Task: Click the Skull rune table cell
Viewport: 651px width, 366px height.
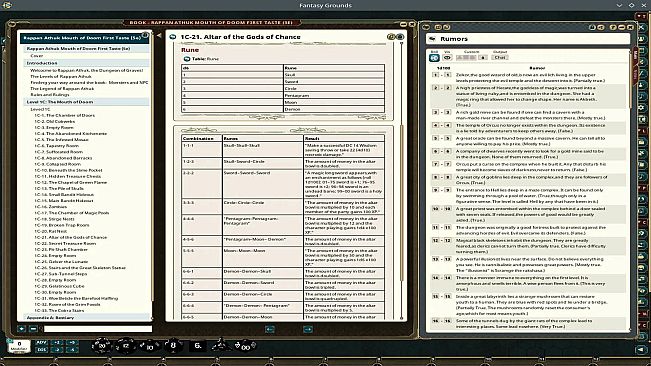Action: (334, 75)
